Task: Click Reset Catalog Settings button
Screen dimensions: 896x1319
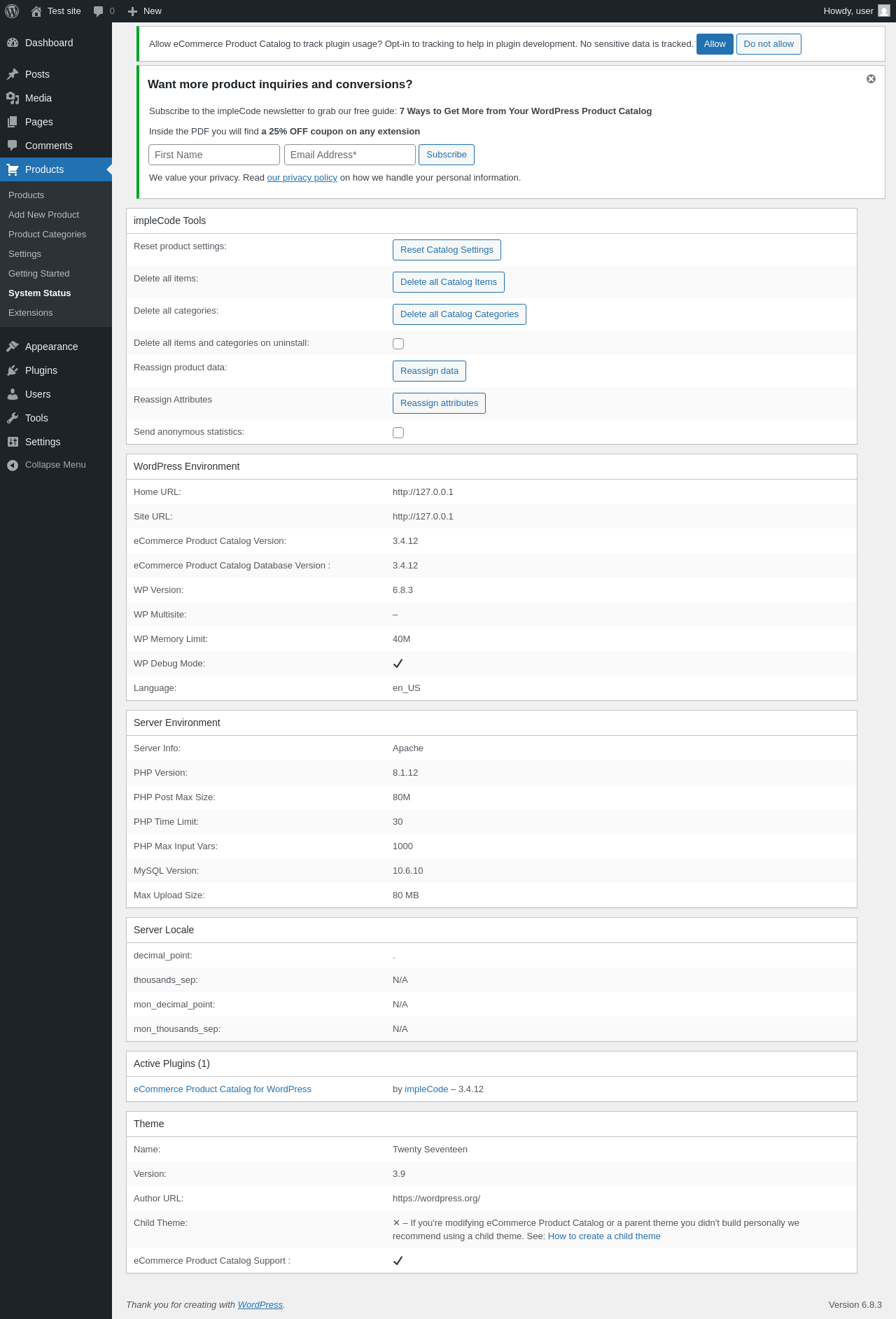Action: click(447, 250)
